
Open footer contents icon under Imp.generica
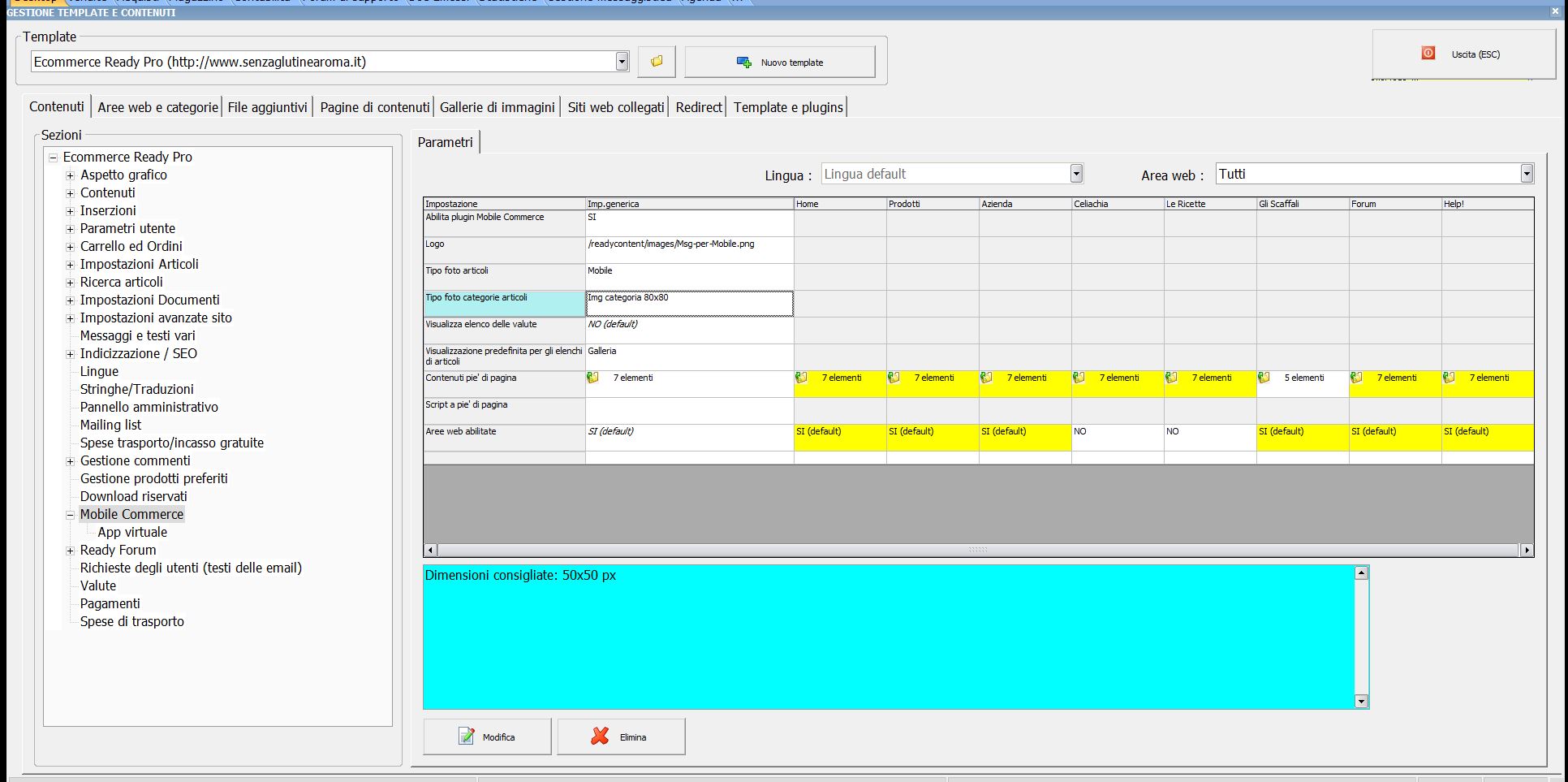pos(593,378)
